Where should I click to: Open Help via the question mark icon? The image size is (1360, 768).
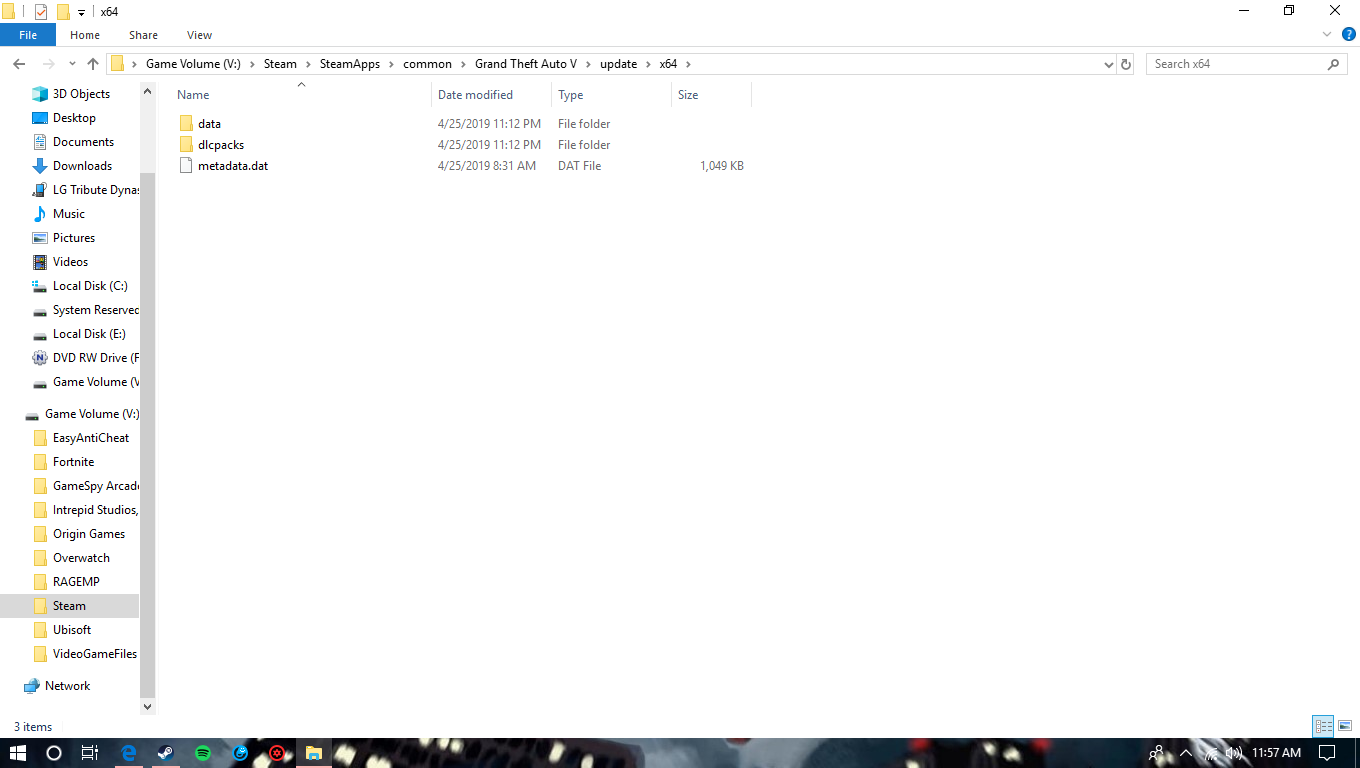(1349, 33)
